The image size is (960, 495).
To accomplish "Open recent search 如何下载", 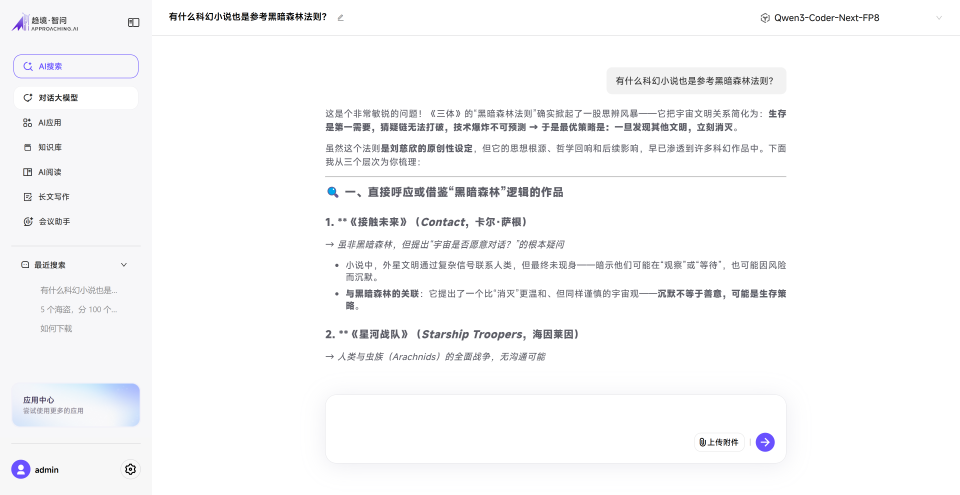I will (56, 328).
